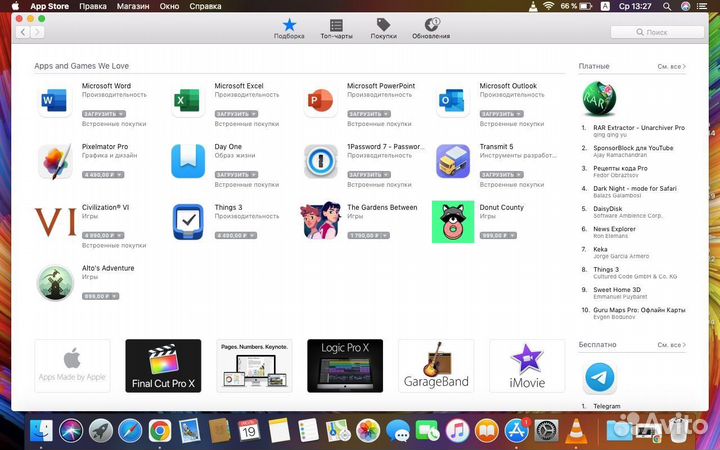Open the Photos app from the Dock
Screen dimensions: 720x450
pos(368,432)
